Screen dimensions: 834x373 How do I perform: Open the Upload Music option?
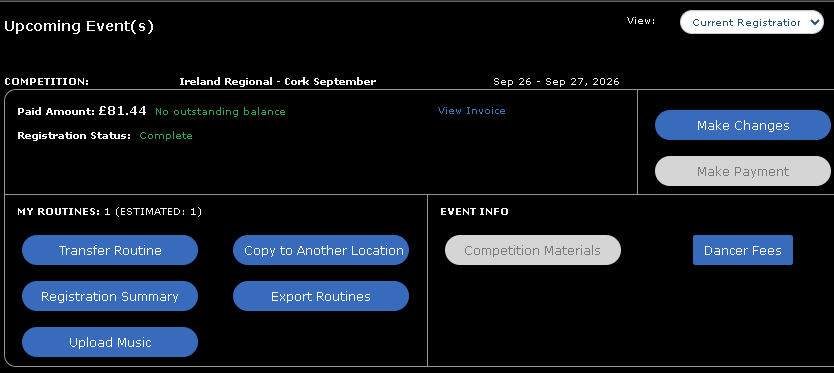click(110, 342)
